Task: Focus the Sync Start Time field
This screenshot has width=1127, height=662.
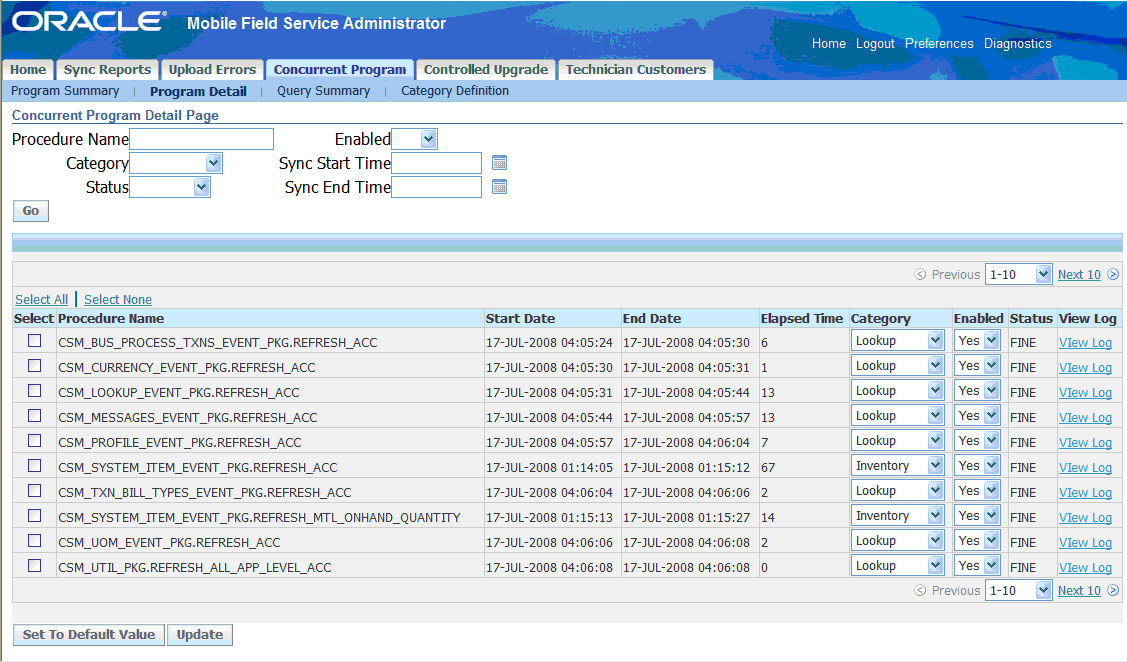Action: click(436, 163)
